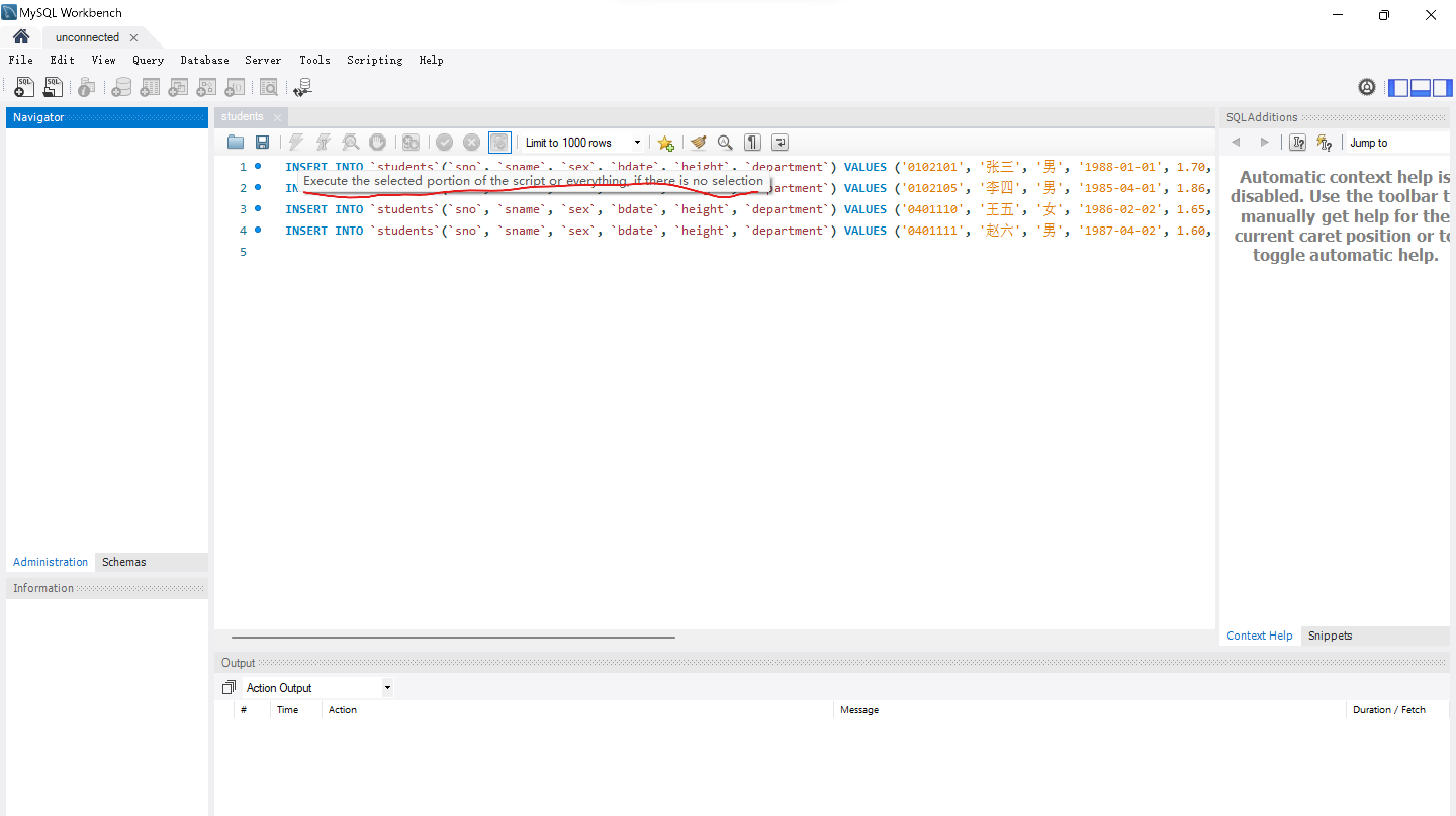
Task: Open the Help menu
Action: 431,60
